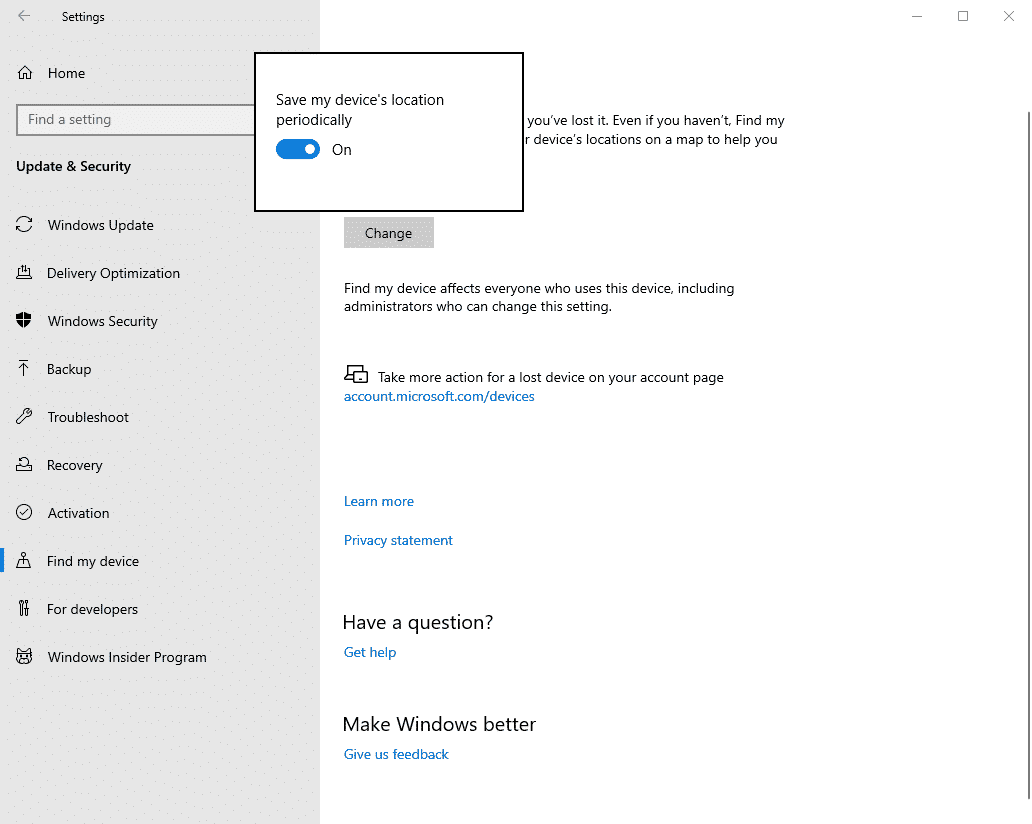Open Activation via its checkmark icon
This screenshot has width=1032, height=824.
pyautogui.click(x=24, y=513)
